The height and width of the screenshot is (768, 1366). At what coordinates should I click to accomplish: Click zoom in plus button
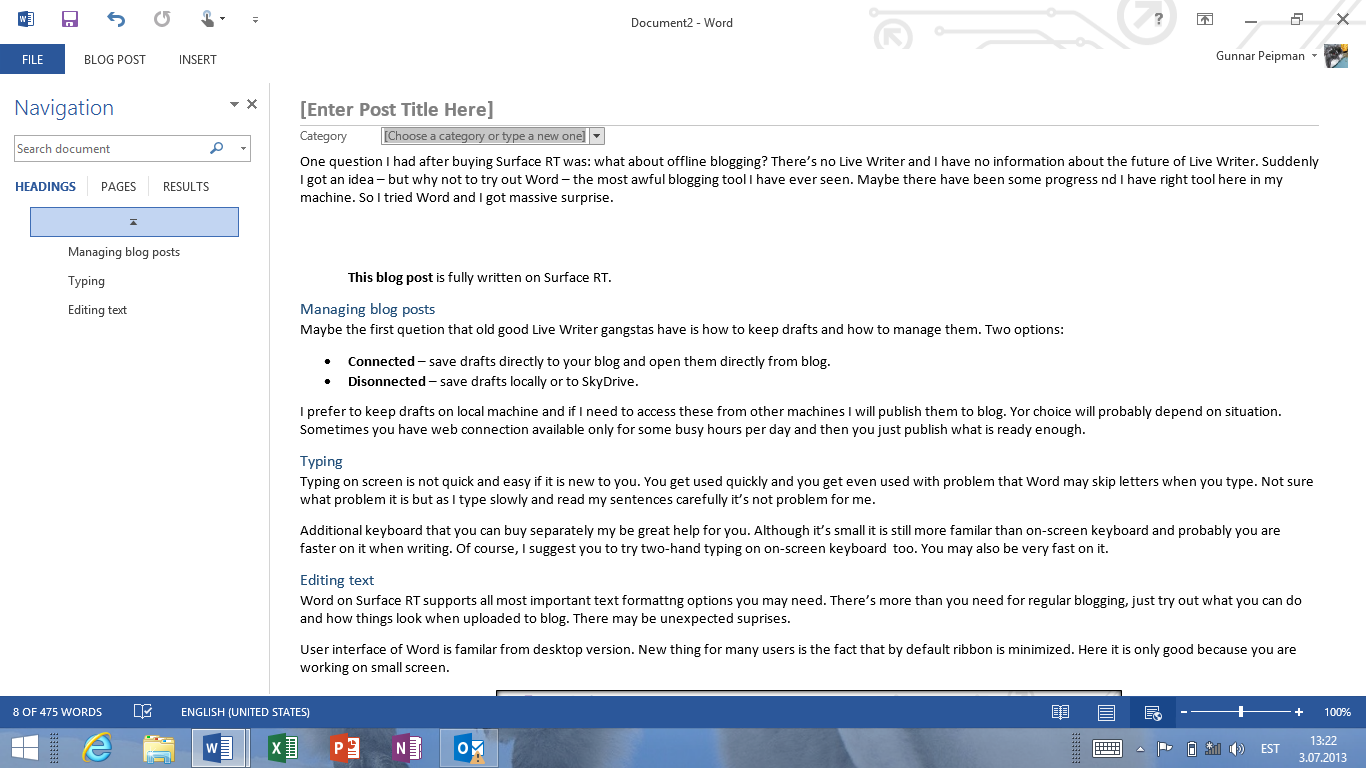1298,712
